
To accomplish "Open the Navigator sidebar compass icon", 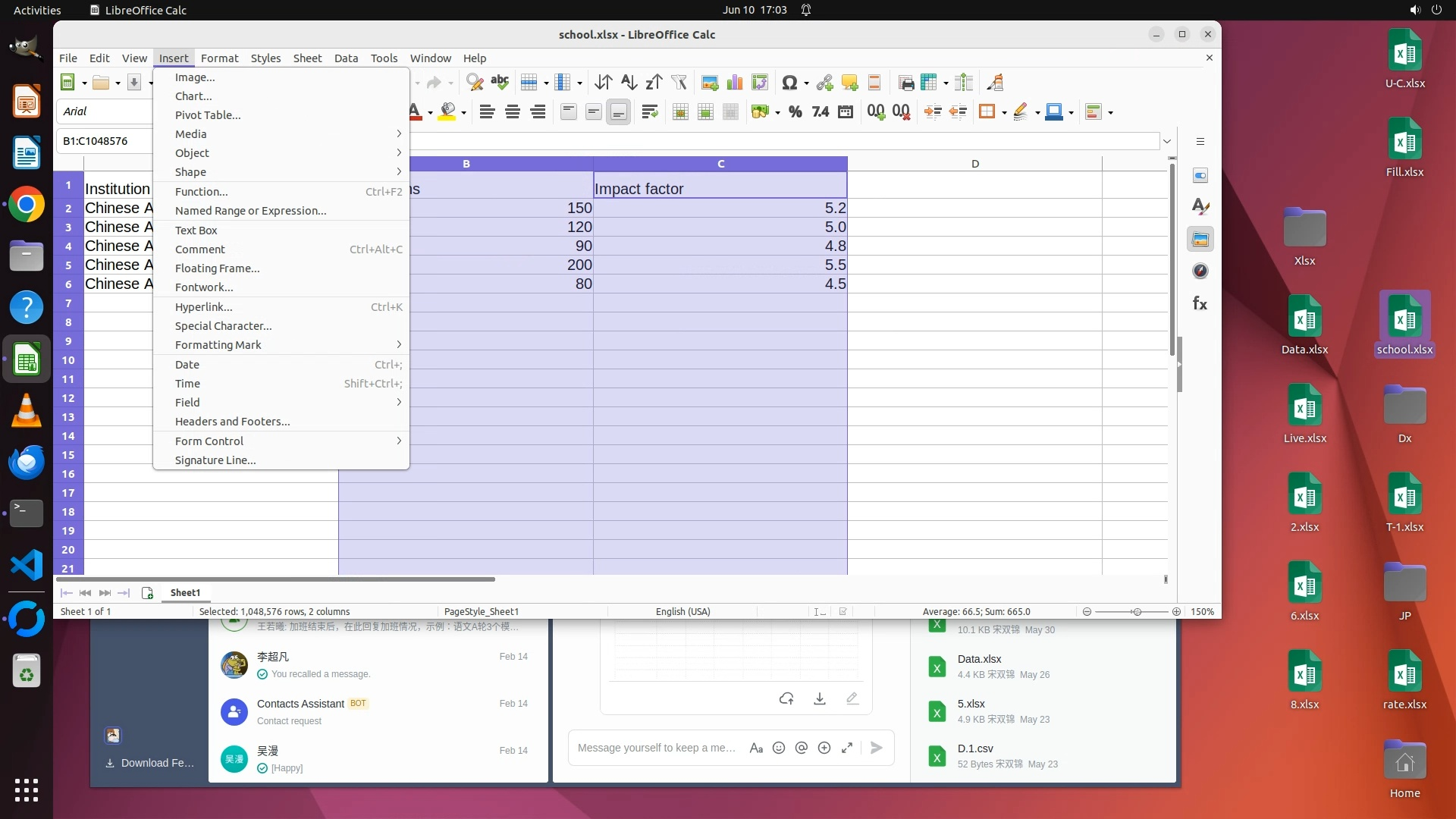I will point(1200,271).
